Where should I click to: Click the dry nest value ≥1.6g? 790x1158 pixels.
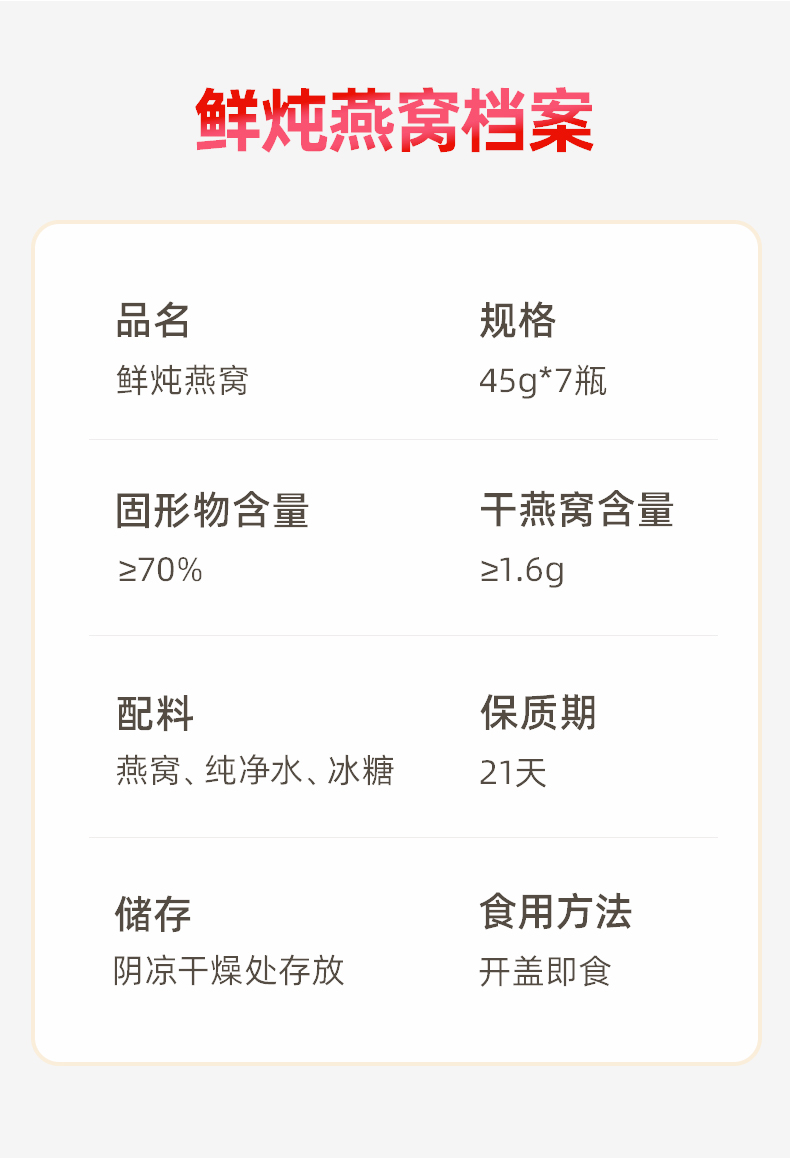(521, 570)
